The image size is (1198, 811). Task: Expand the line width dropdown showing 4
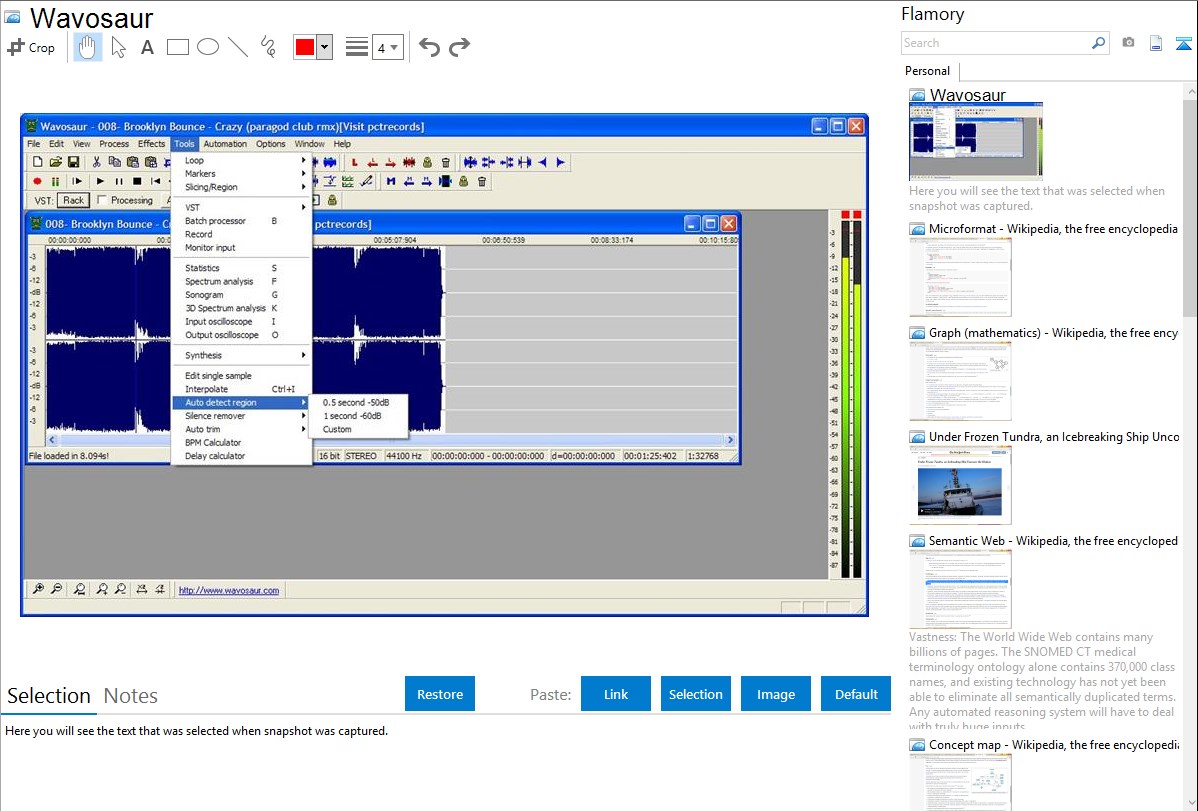point(387,47)
